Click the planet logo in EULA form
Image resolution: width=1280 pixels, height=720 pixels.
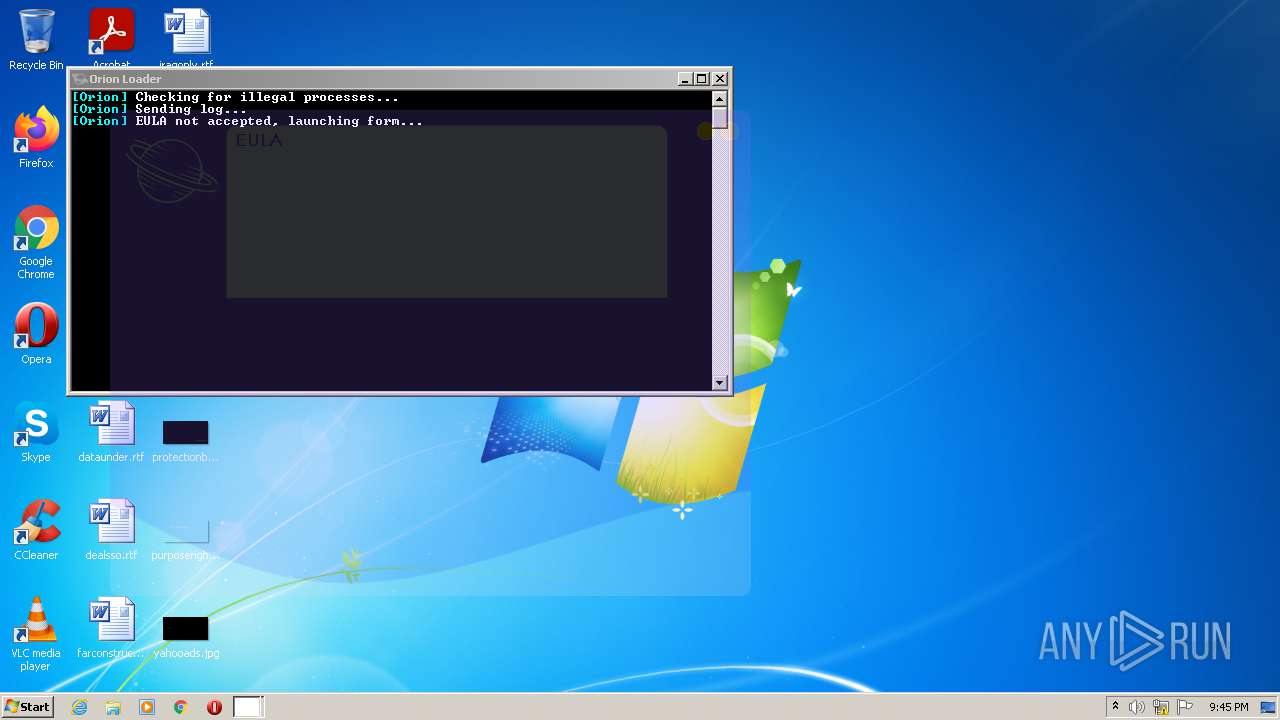click(172, 172)
